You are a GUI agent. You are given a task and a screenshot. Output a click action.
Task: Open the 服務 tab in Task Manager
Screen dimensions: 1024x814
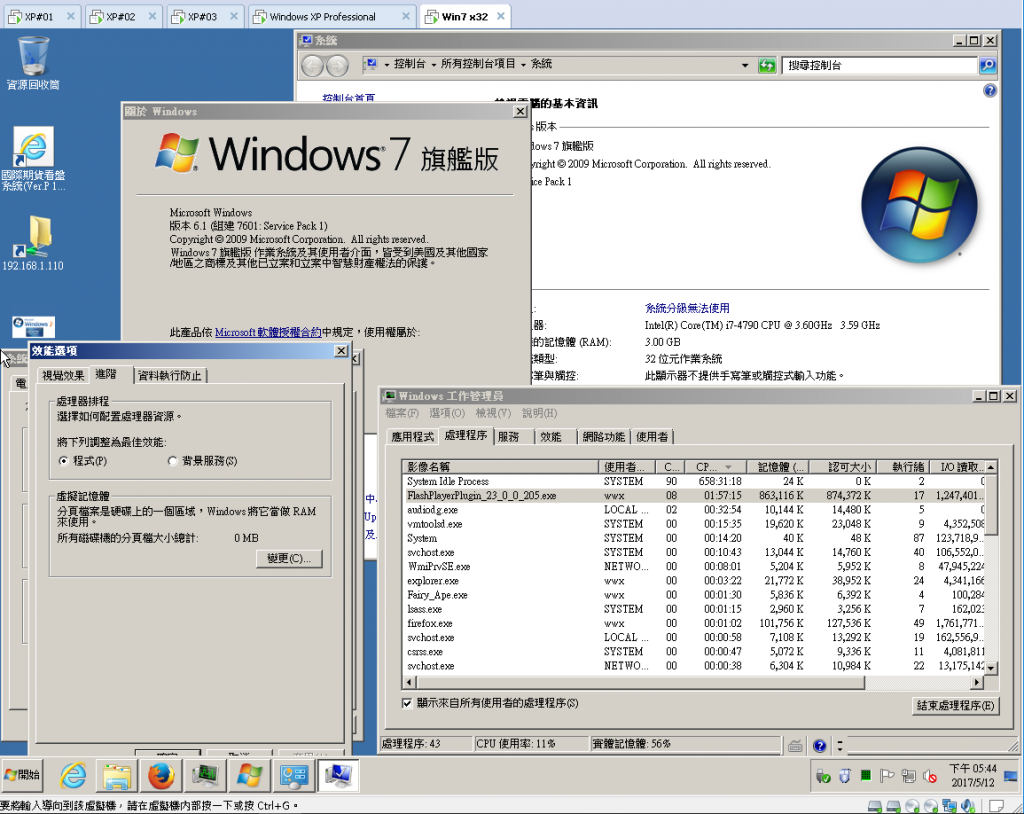click(x=508, y=436)
